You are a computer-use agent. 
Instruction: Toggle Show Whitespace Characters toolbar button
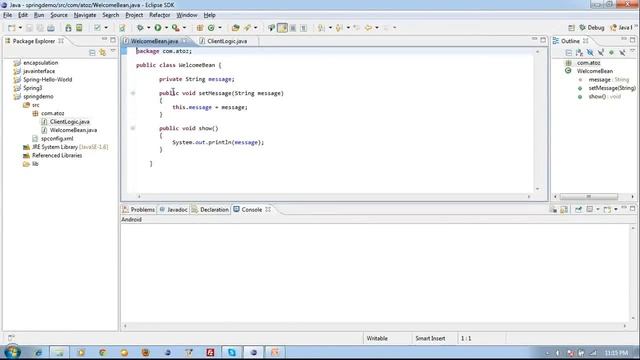coord(303,28)
